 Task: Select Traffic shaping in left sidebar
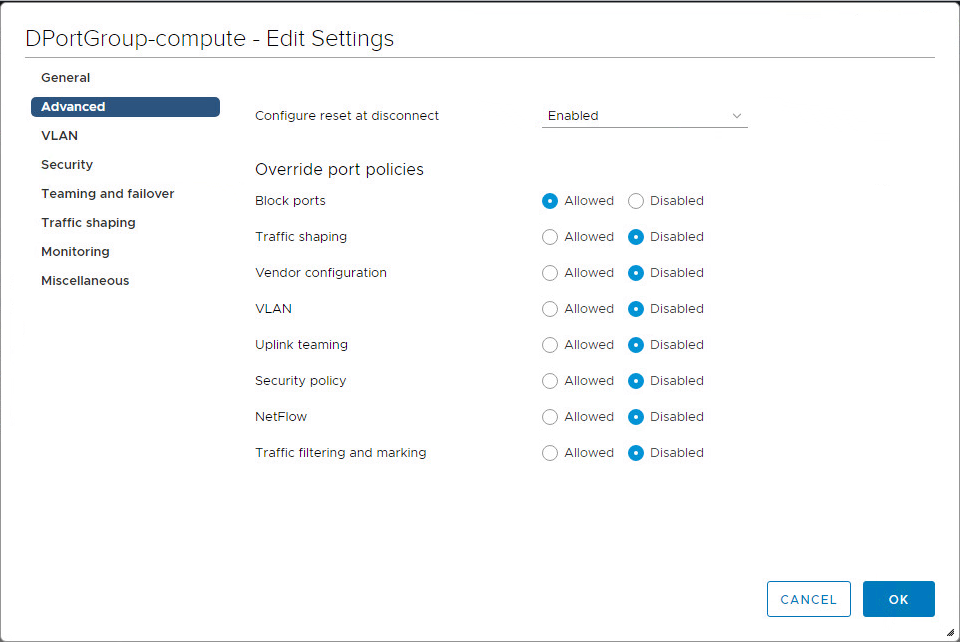coord(88,223)
